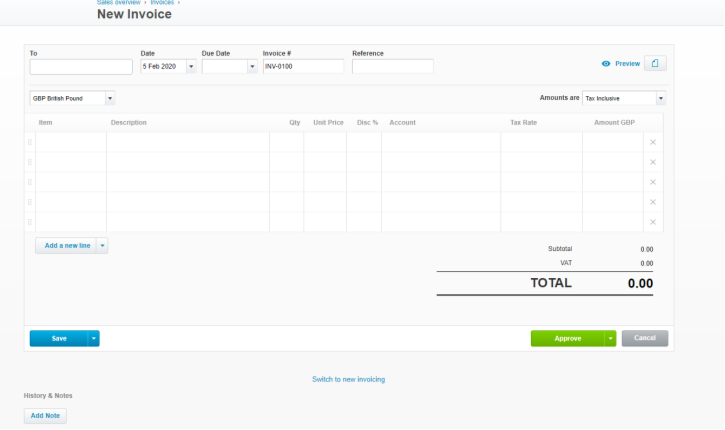
Task: Click the Save button
Action: 59,338
